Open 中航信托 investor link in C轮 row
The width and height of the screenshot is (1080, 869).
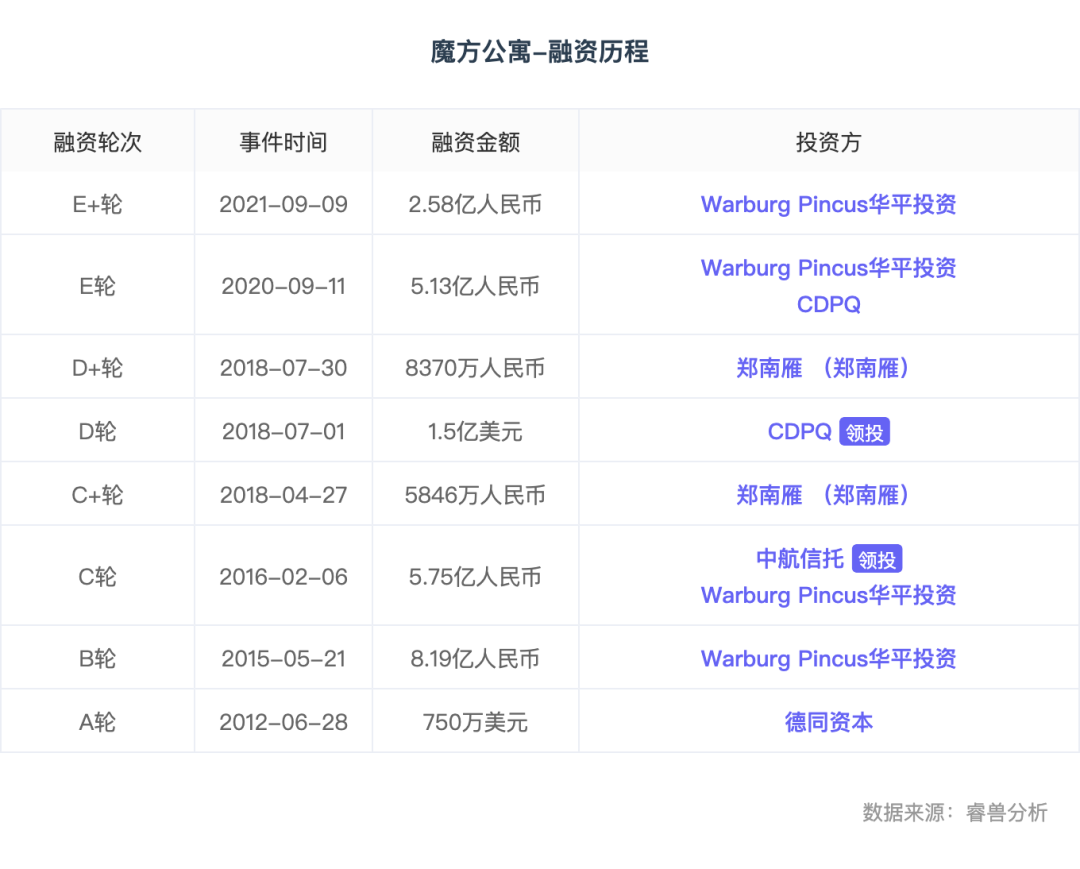point(800,558)
